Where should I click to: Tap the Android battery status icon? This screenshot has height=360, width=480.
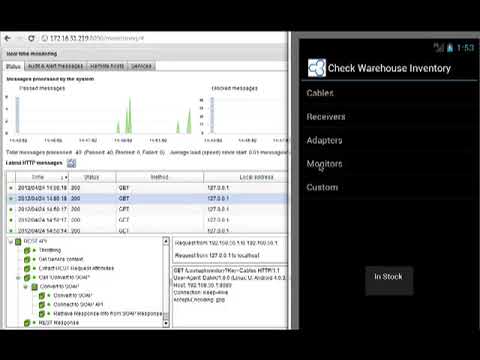450,48
